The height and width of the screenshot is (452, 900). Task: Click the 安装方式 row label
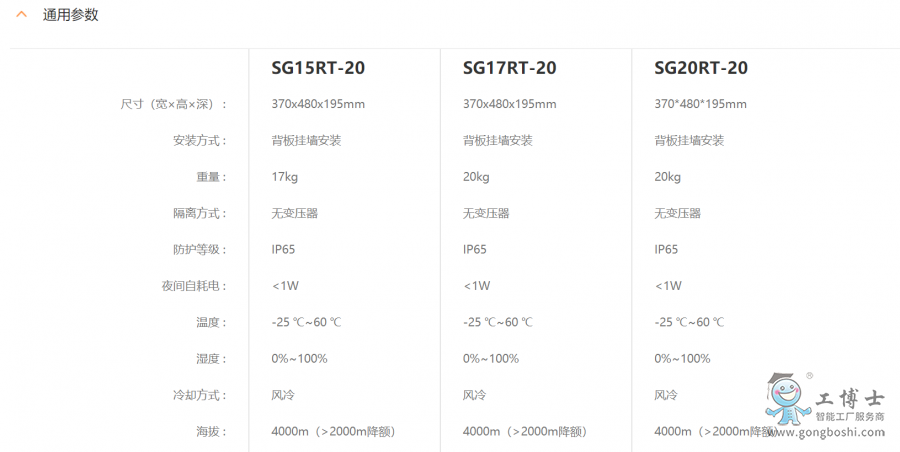200,141
